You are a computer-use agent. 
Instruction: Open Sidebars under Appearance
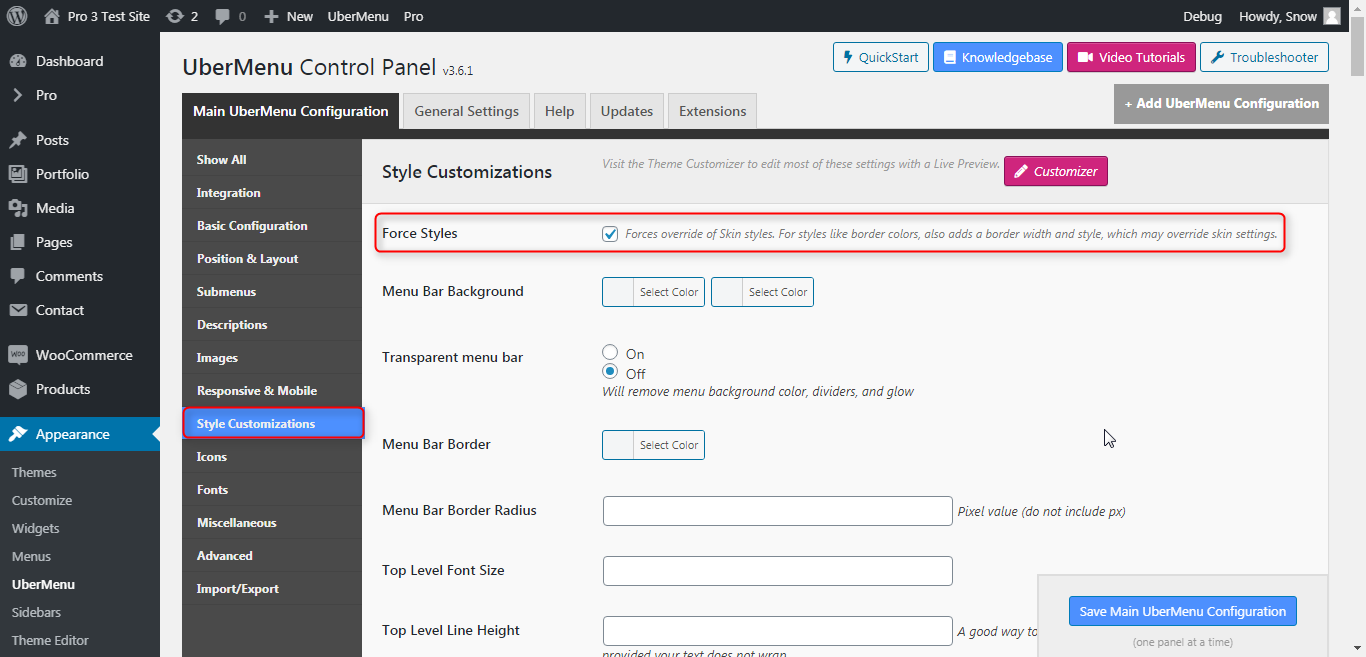click(36, 613)
